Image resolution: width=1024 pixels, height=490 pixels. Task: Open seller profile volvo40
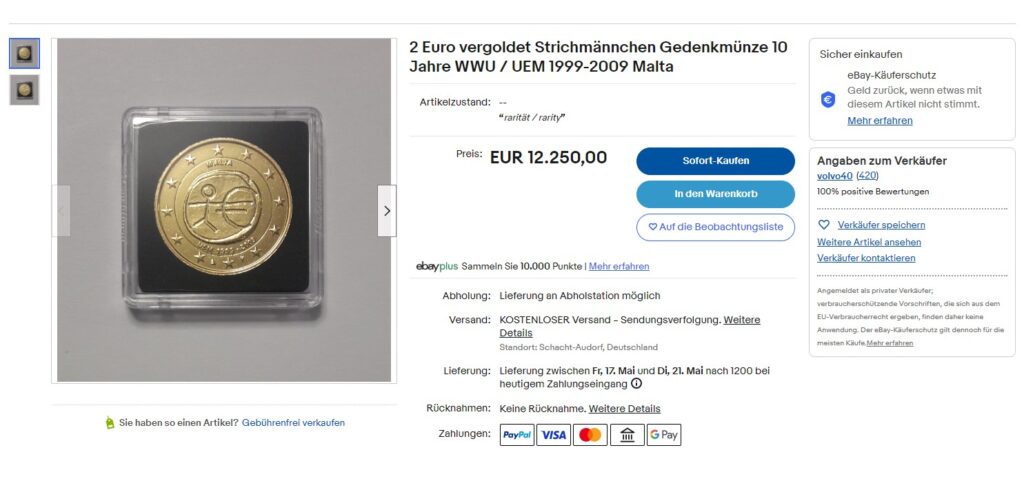(835, 176)
